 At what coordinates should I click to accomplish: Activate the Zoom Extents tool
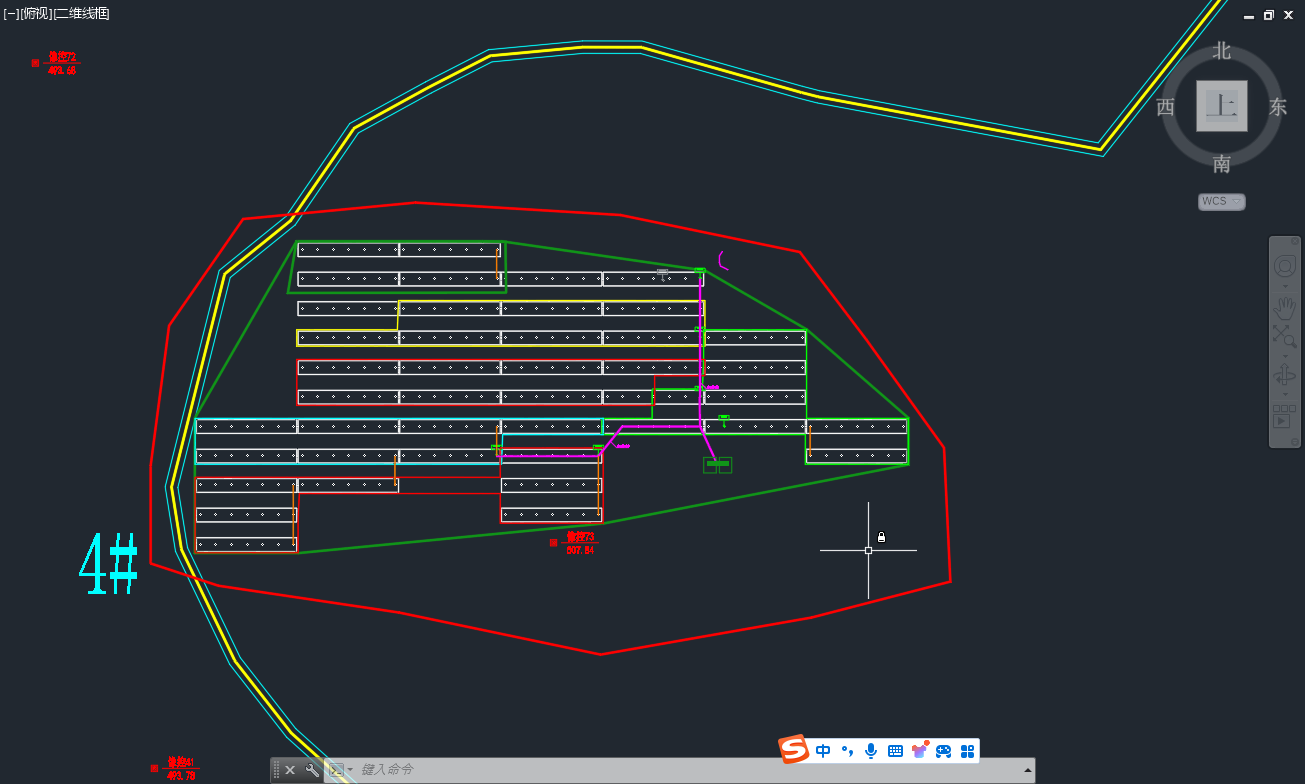[x=1284, y=336]
